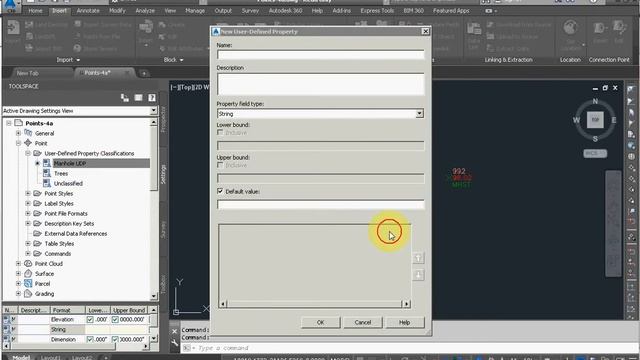This screenshot has height=360, width=640.
Task: Switch to the New Tab drawing tab
Action: tap(27, 73)
